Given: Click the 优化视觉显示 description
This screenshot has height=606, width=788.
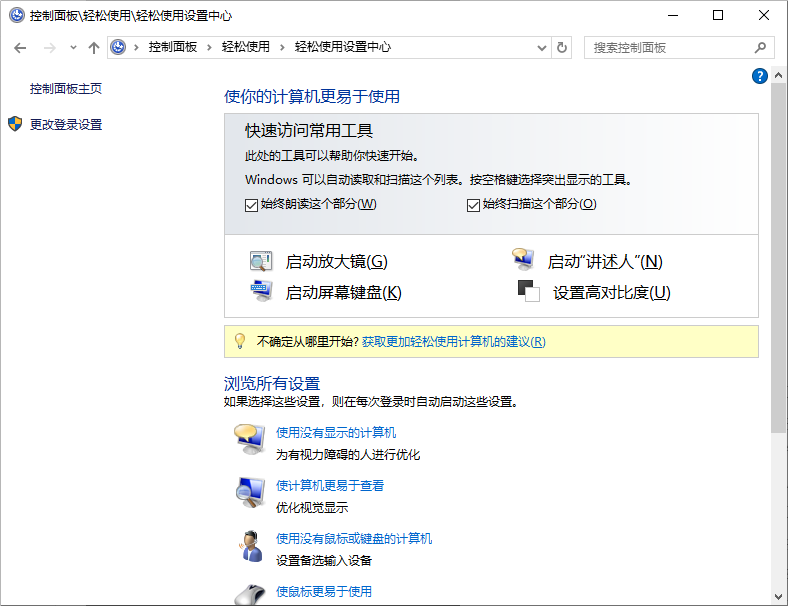Looking at the screenshot, I should coord(312,508).
